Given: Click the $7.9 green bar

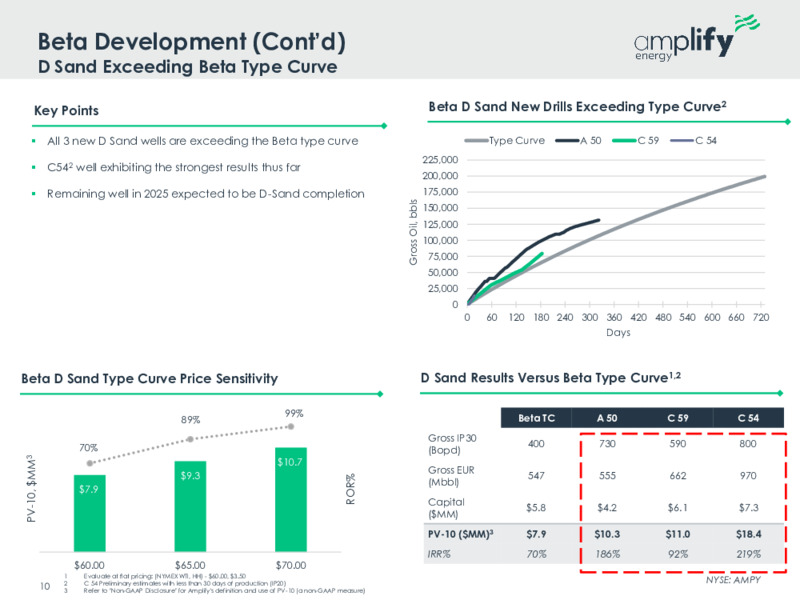Looking at the screenshot, I should click(x=90, y=513).
